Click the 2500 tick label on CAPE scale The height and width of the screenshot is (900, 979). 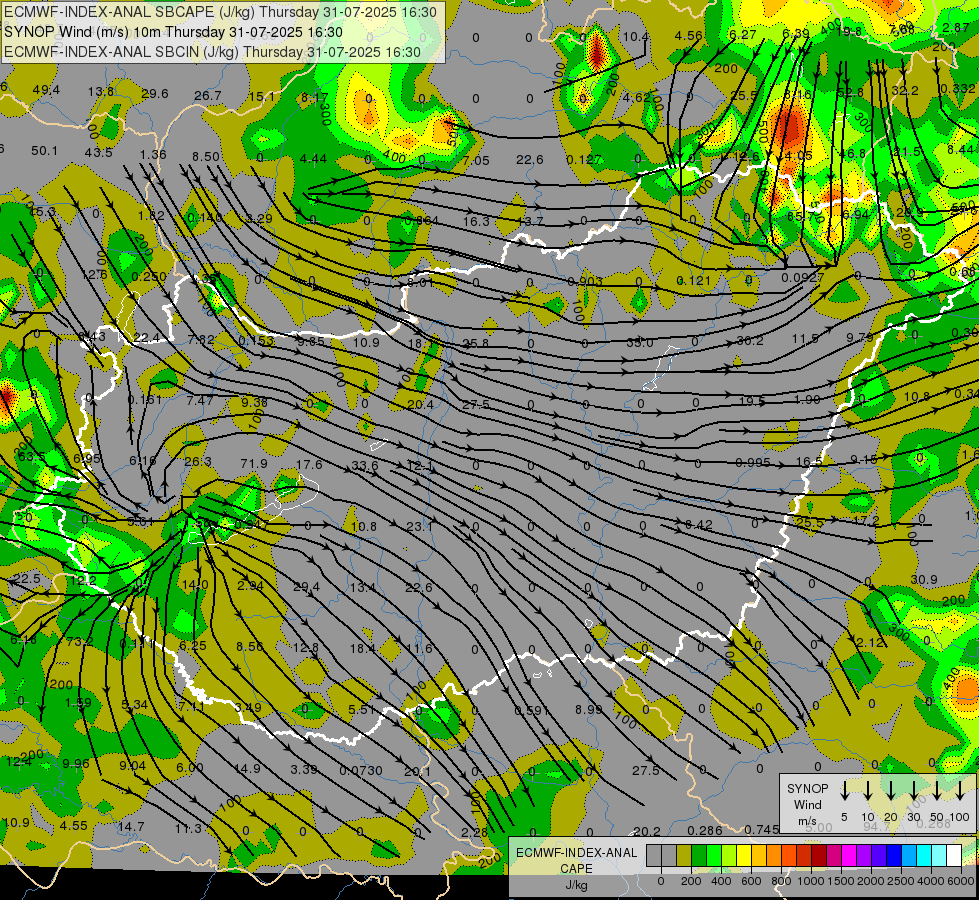pyautogui.click(x=900, y=881)
